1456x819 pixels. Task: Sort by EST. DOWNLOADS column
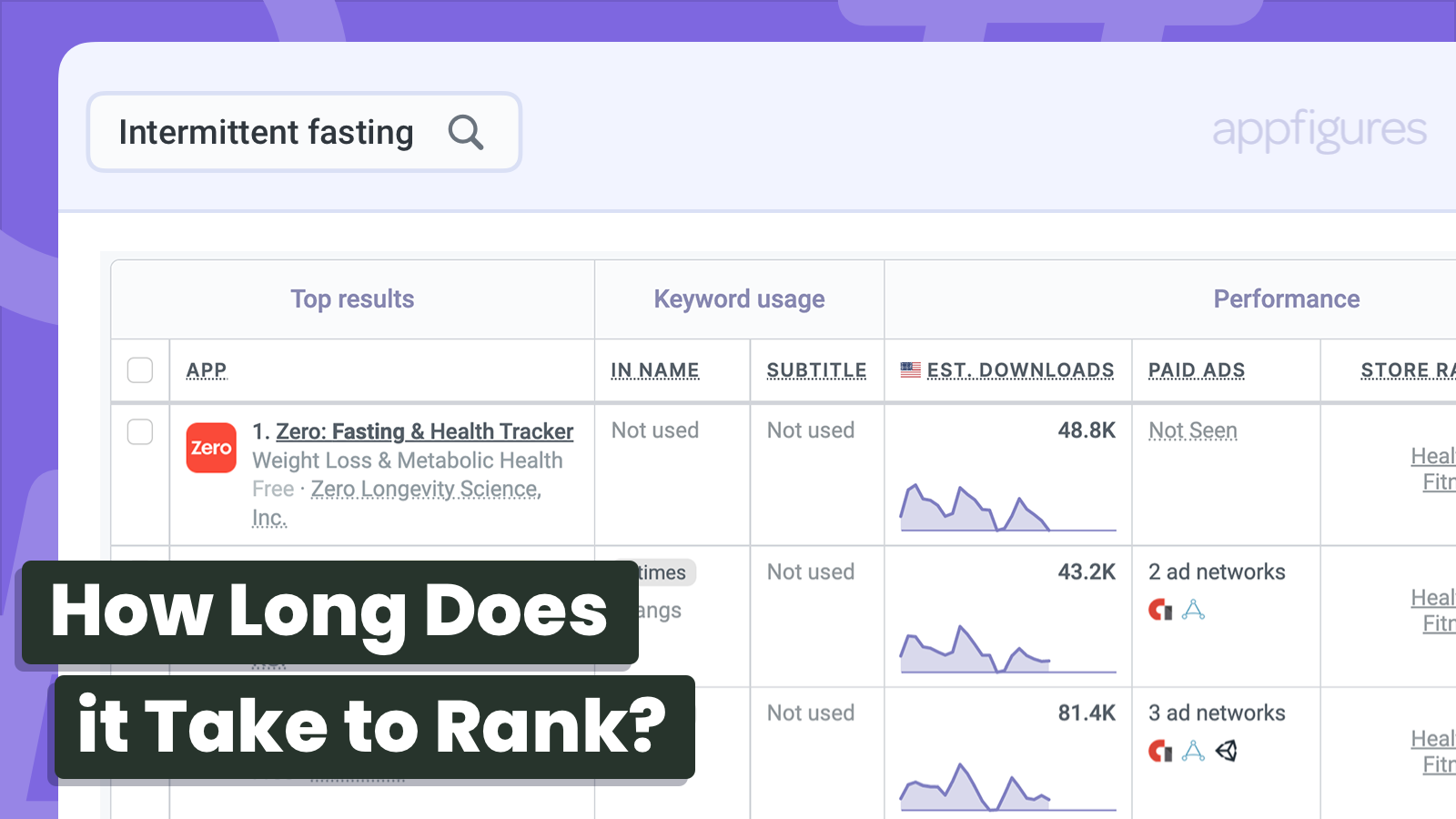click(1020, 370)
